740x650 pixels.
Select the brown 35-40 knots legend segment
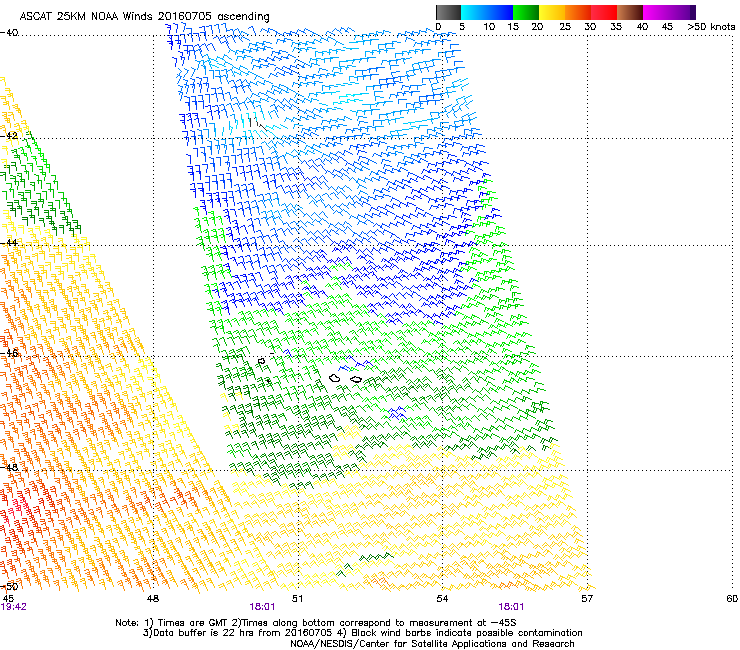tap(630, 12)
